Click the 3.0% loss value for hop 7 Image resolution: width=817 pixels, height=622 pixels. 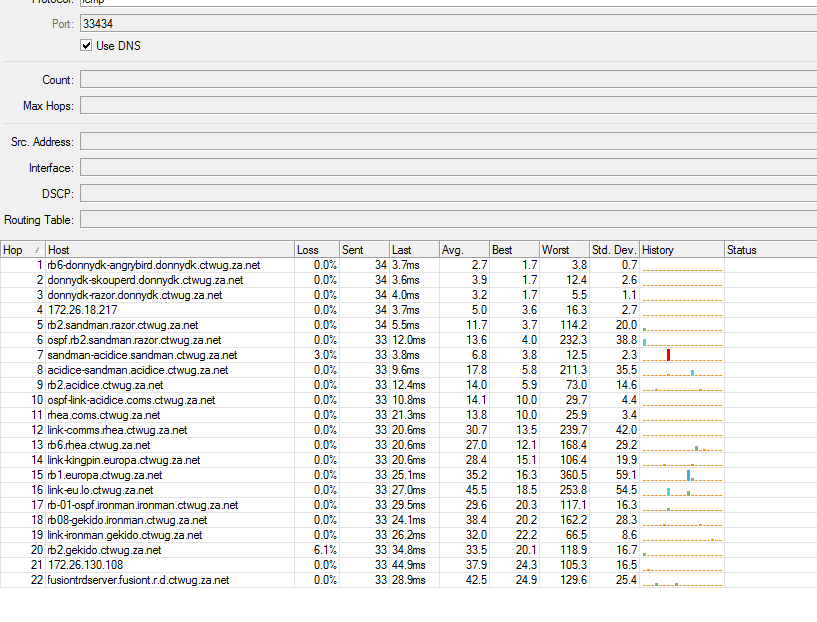pos(325,355)
